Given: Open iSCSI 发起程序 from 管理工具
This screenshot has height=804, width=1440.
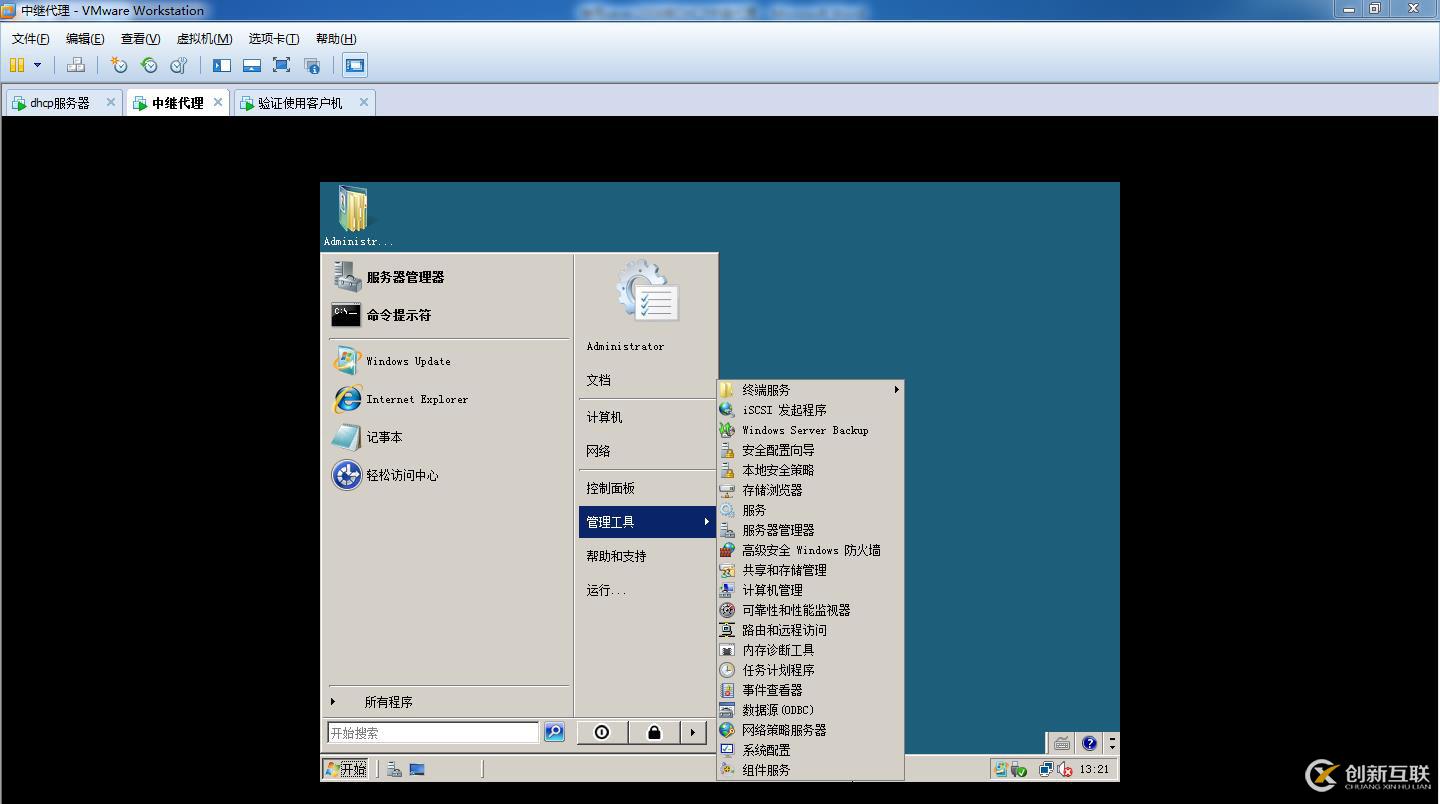Looking at the screenshot, I should click(810, 410).
